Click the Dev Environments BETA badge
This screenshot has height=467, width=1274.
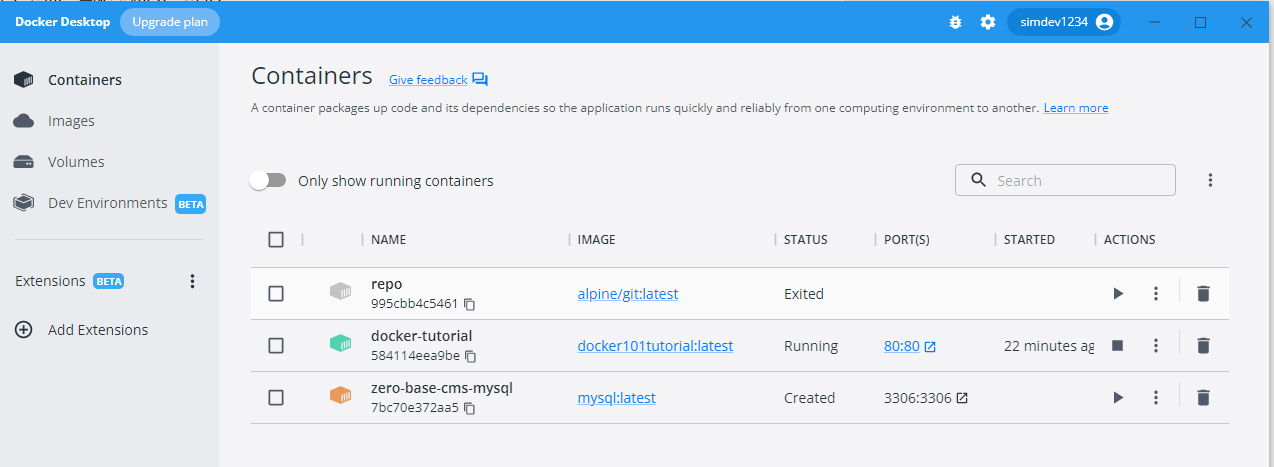click(191, 204)
